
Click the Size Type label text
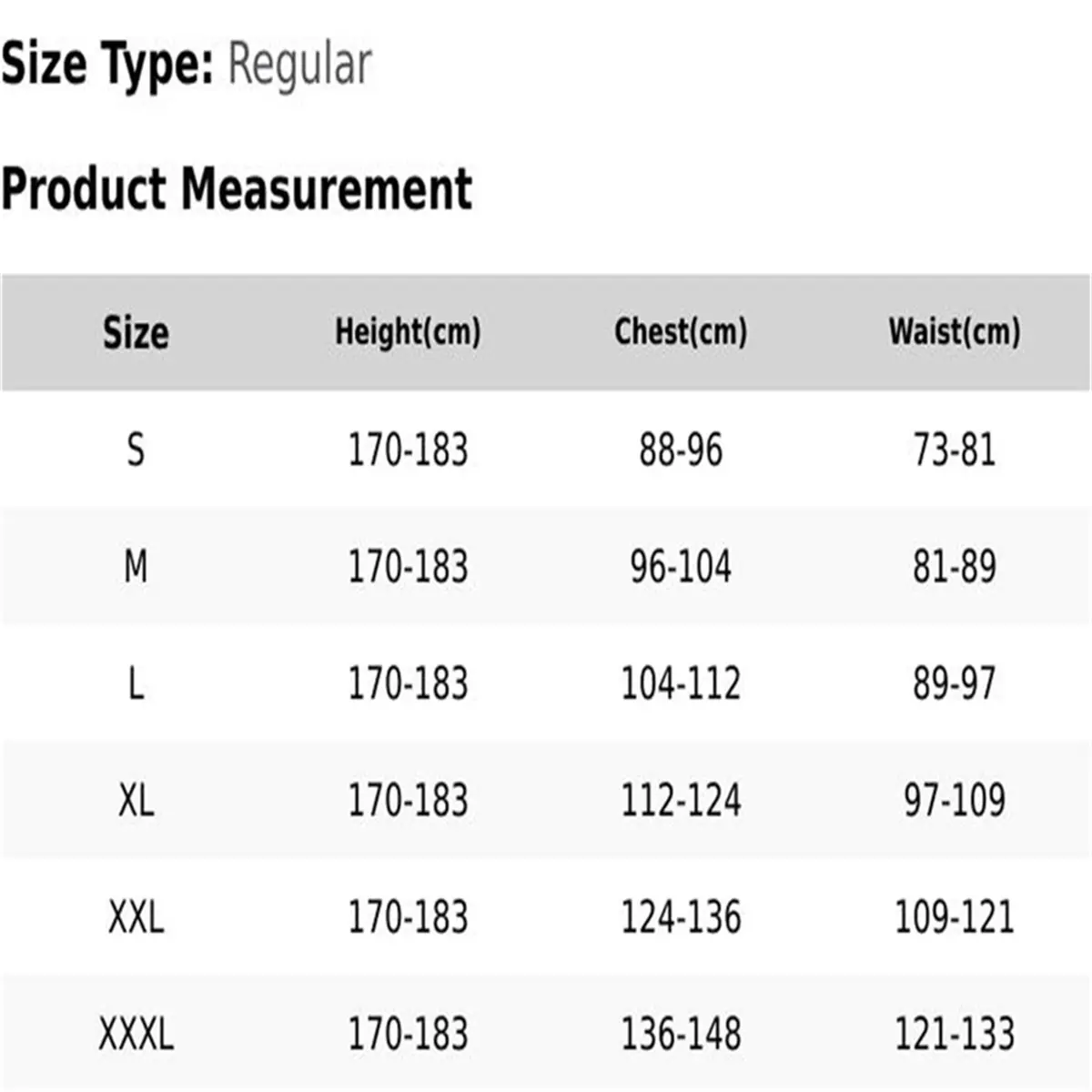[x=107, y=66]
